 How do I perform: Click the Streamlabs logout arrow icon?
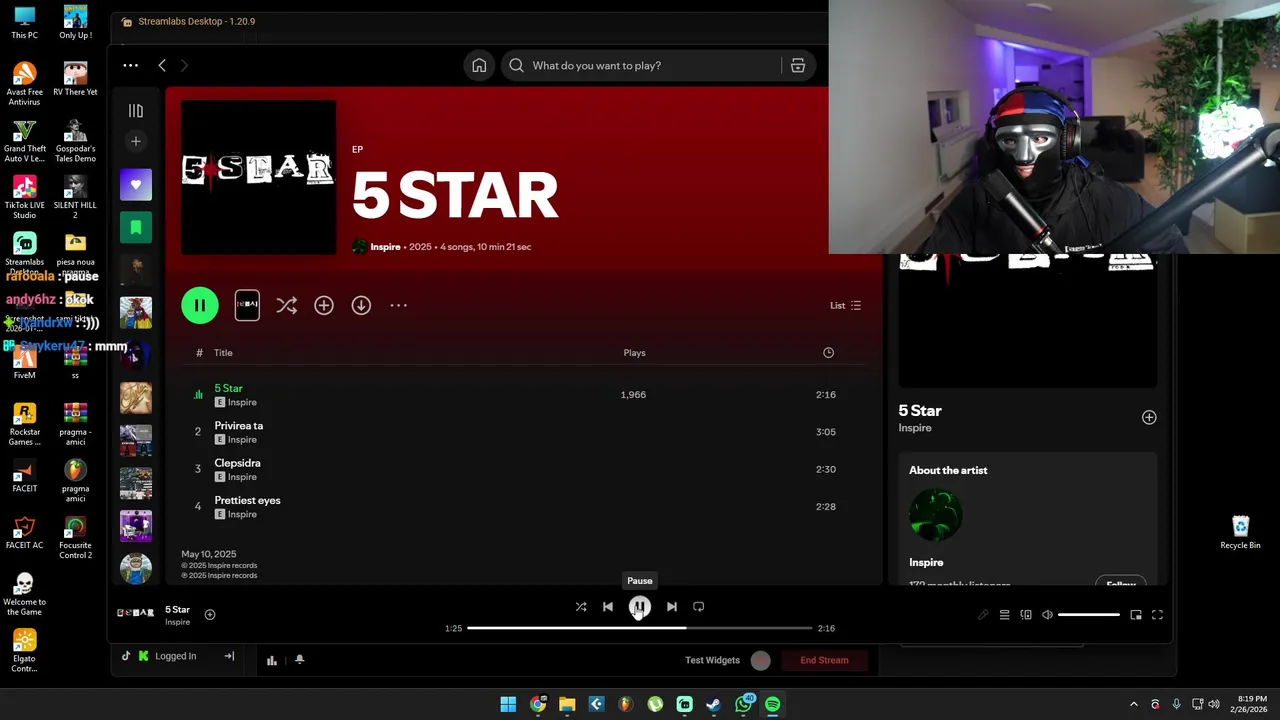229,657
